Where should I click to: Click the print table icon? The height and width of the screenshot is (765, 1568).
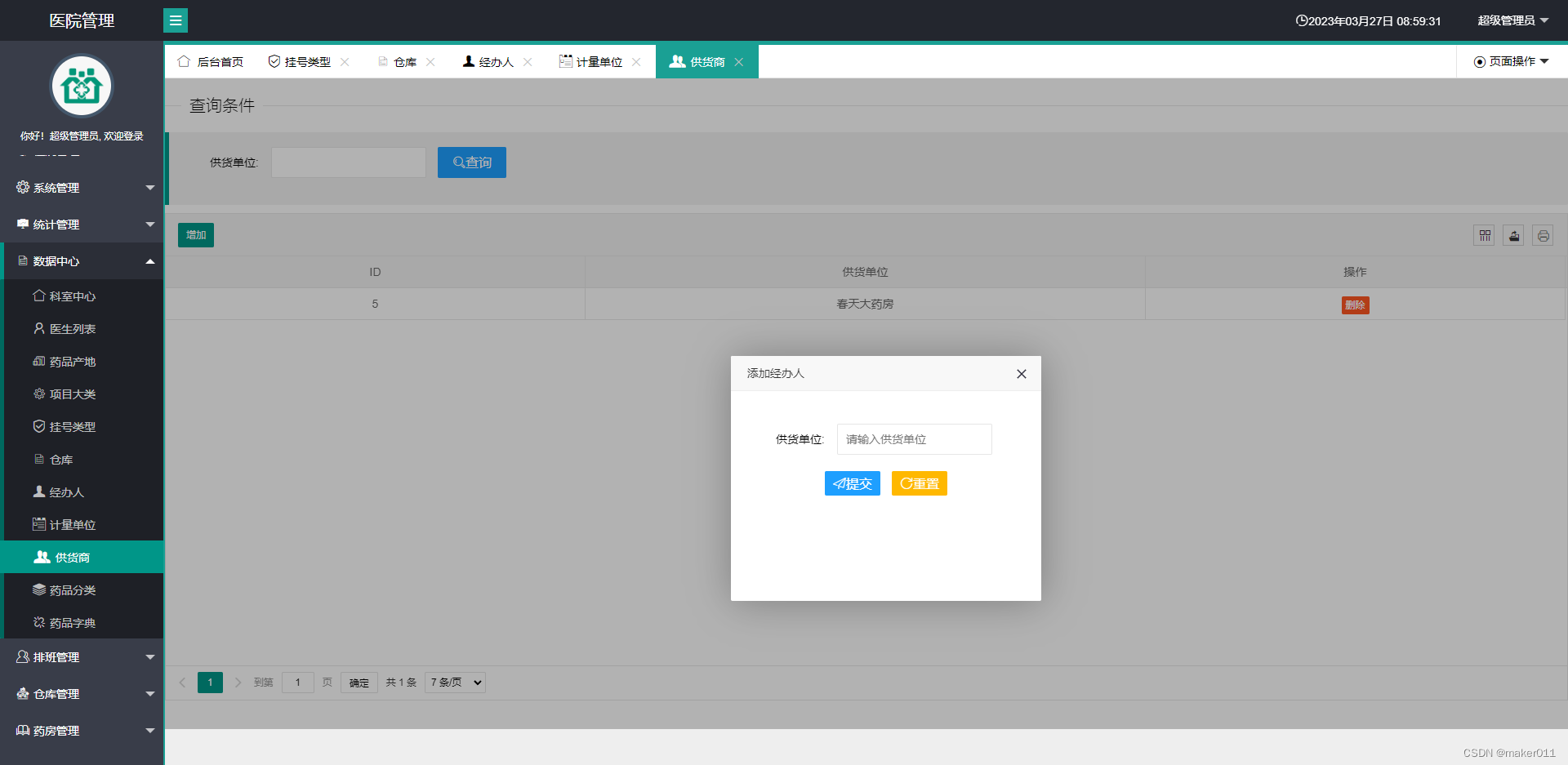pyautogui.click(x=1543, y=236)
